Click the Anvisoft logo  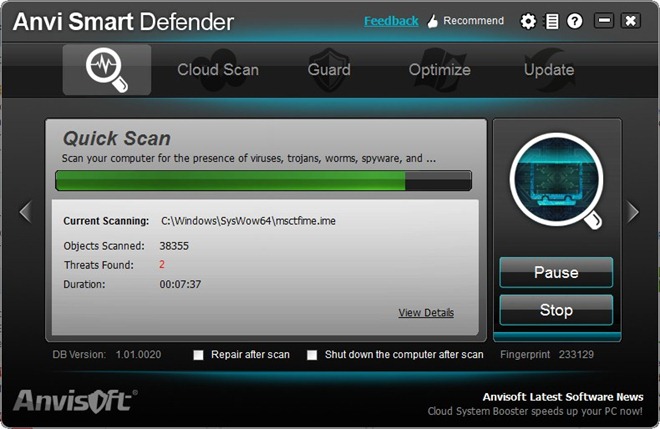tap(75, 400)
